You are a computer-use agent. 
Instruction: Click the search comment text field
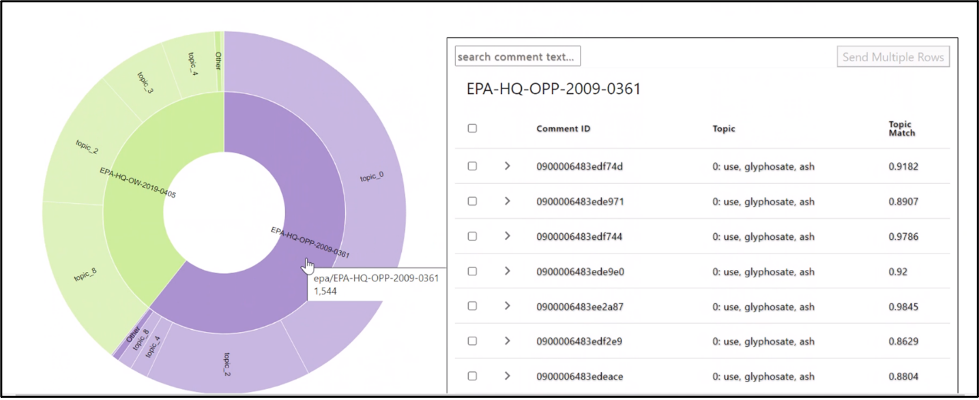click(x=518, y=56)
